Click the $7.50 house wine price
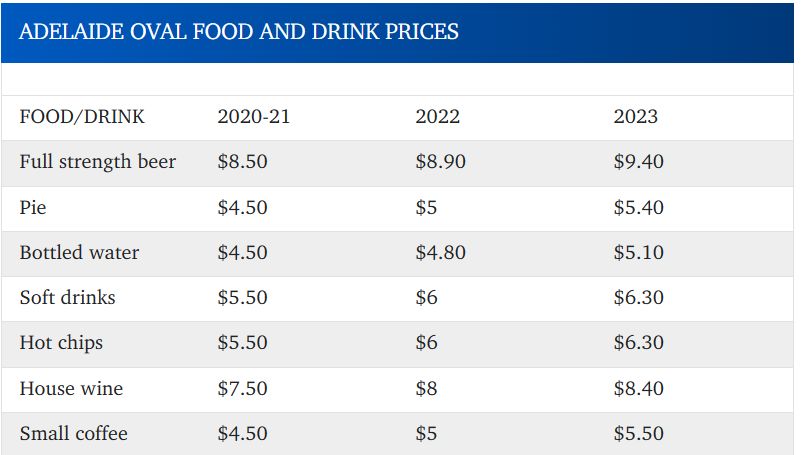 [243, 388]
